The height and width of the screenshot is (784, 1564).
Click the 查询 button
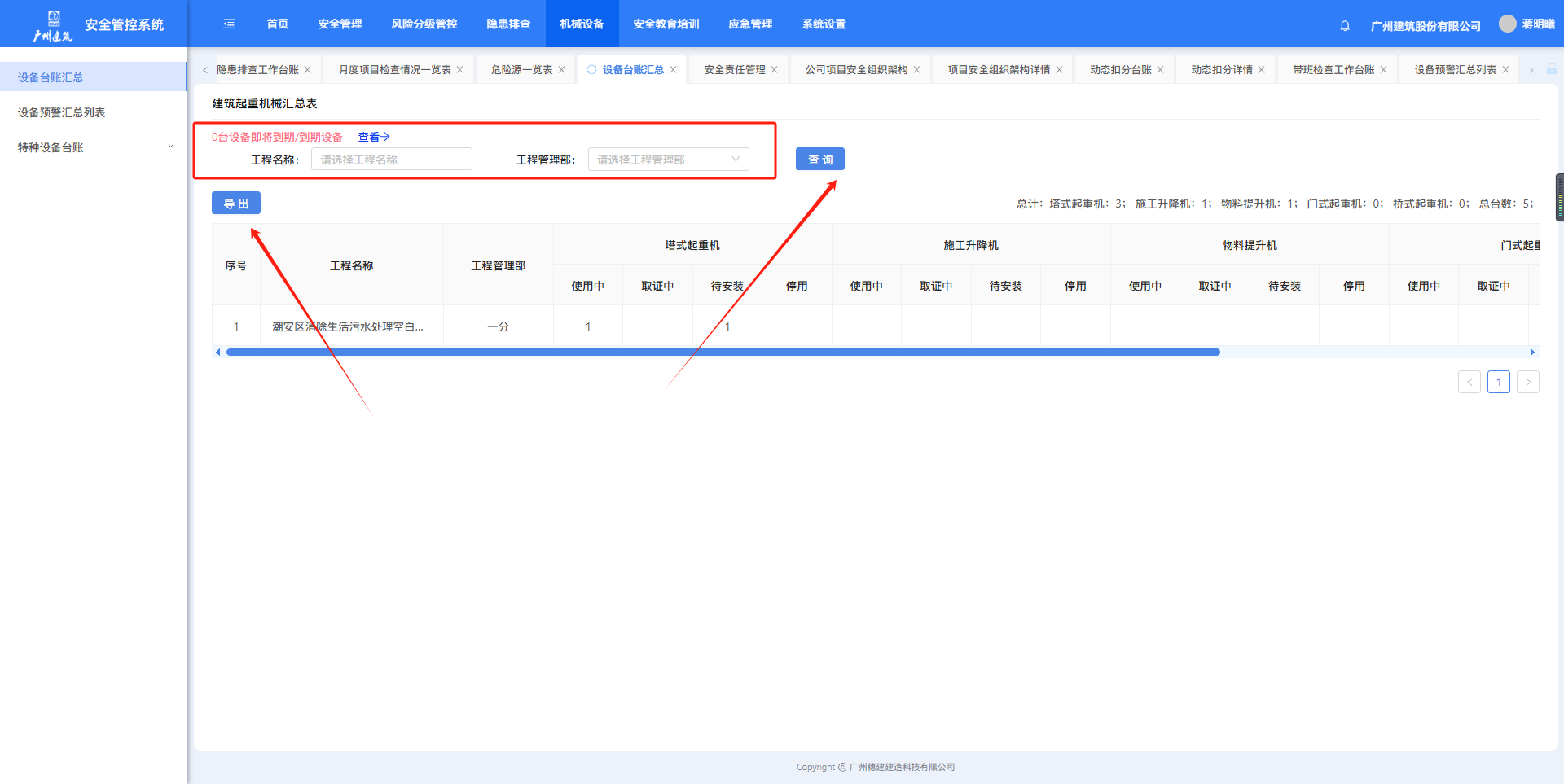click(819, 160)
